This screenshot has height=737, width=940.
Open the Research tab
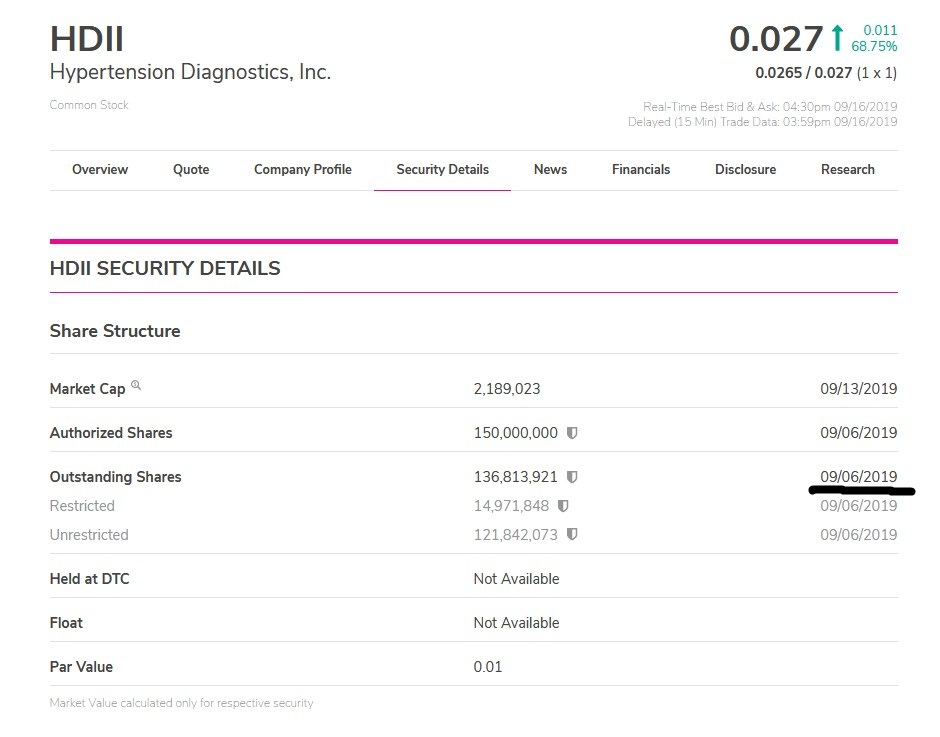[848, 170]
